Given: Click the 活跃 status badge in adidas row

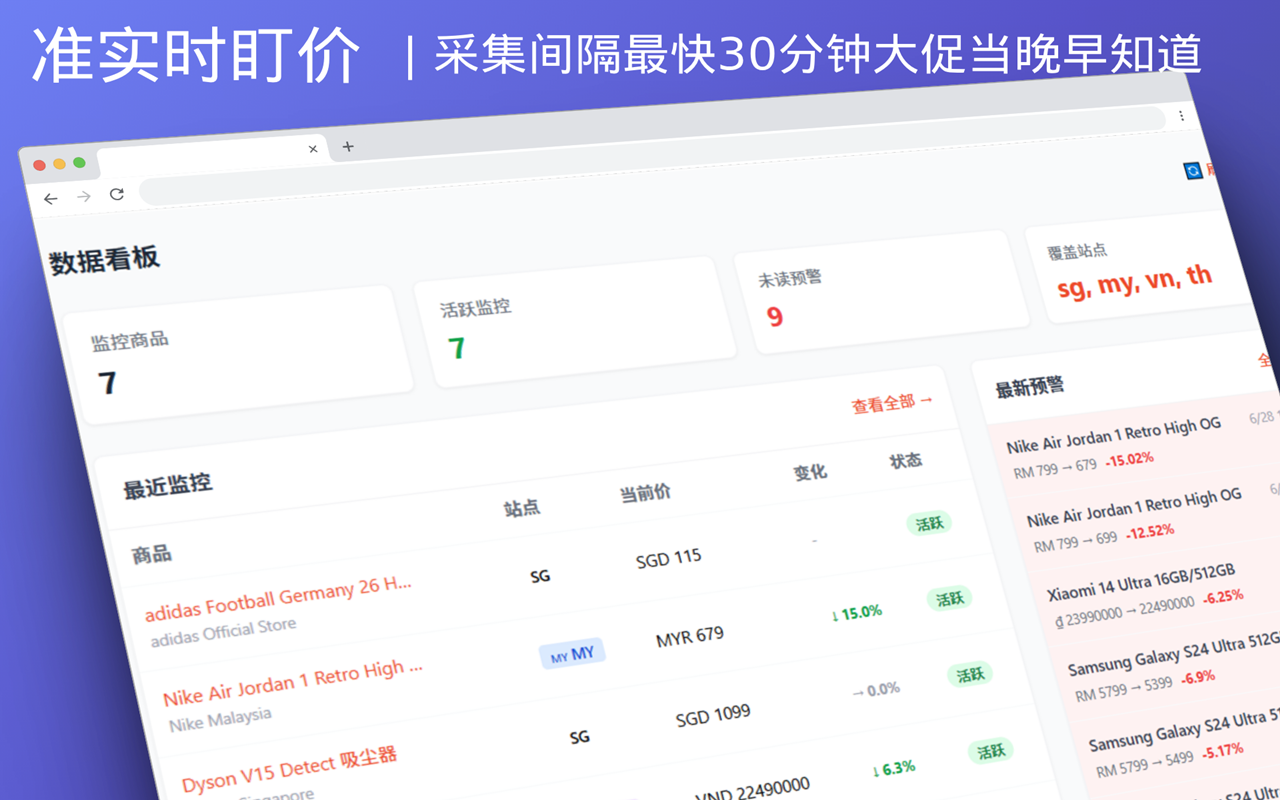Looking at the screenshot, I should pyautogui.click(x=930, y=523).
